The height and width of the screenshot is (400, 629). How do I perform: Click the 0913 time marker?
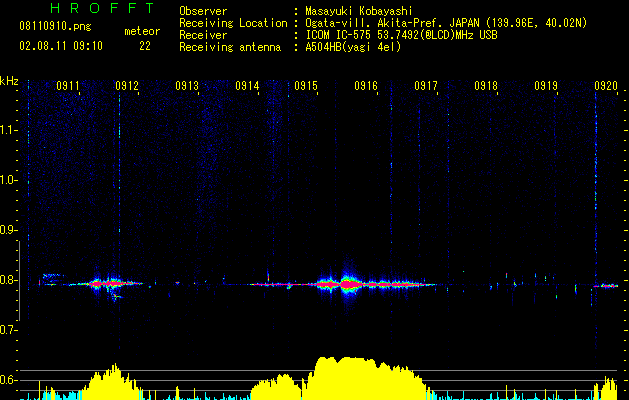click(187, 86)
